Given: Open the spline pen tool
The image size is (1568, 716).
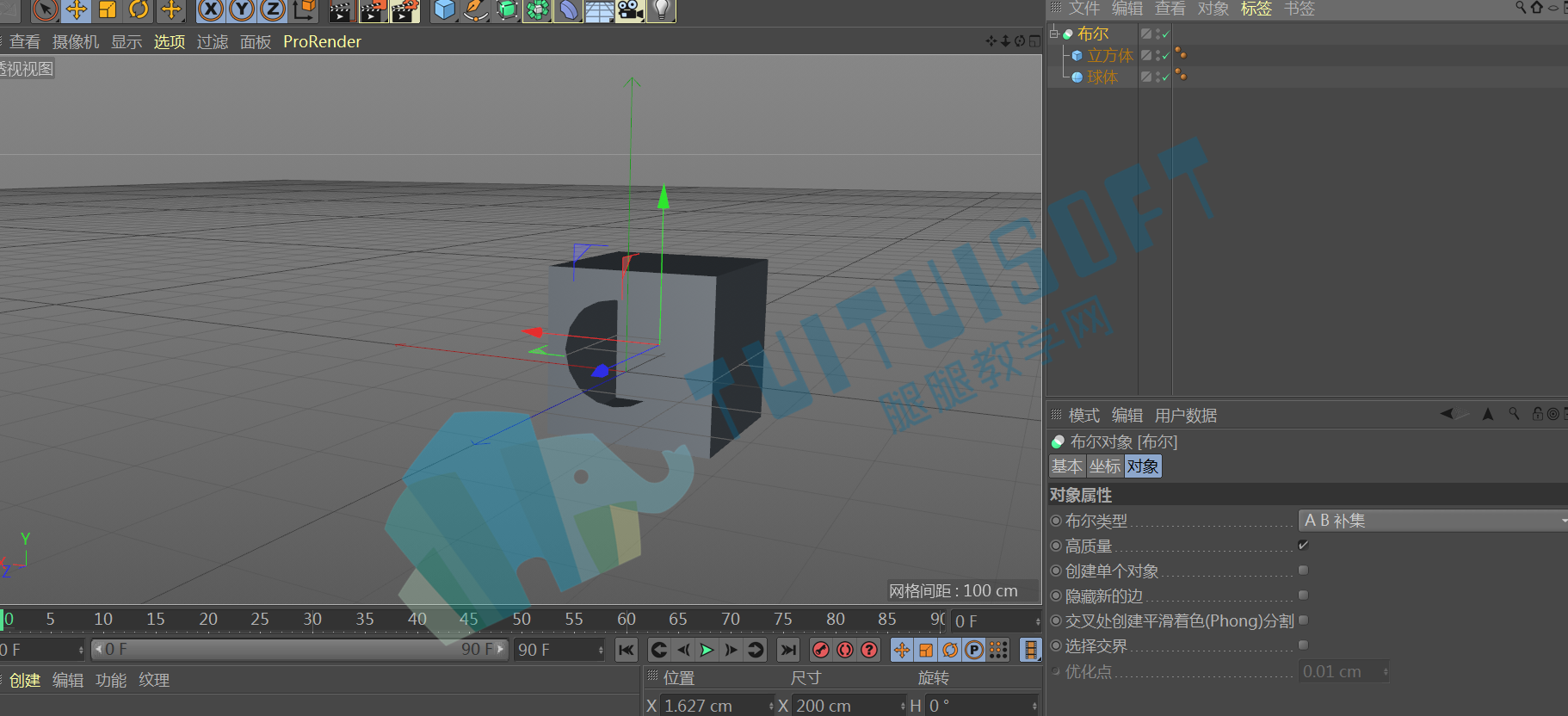Looking at the screenshot, I should pos(476,10).
